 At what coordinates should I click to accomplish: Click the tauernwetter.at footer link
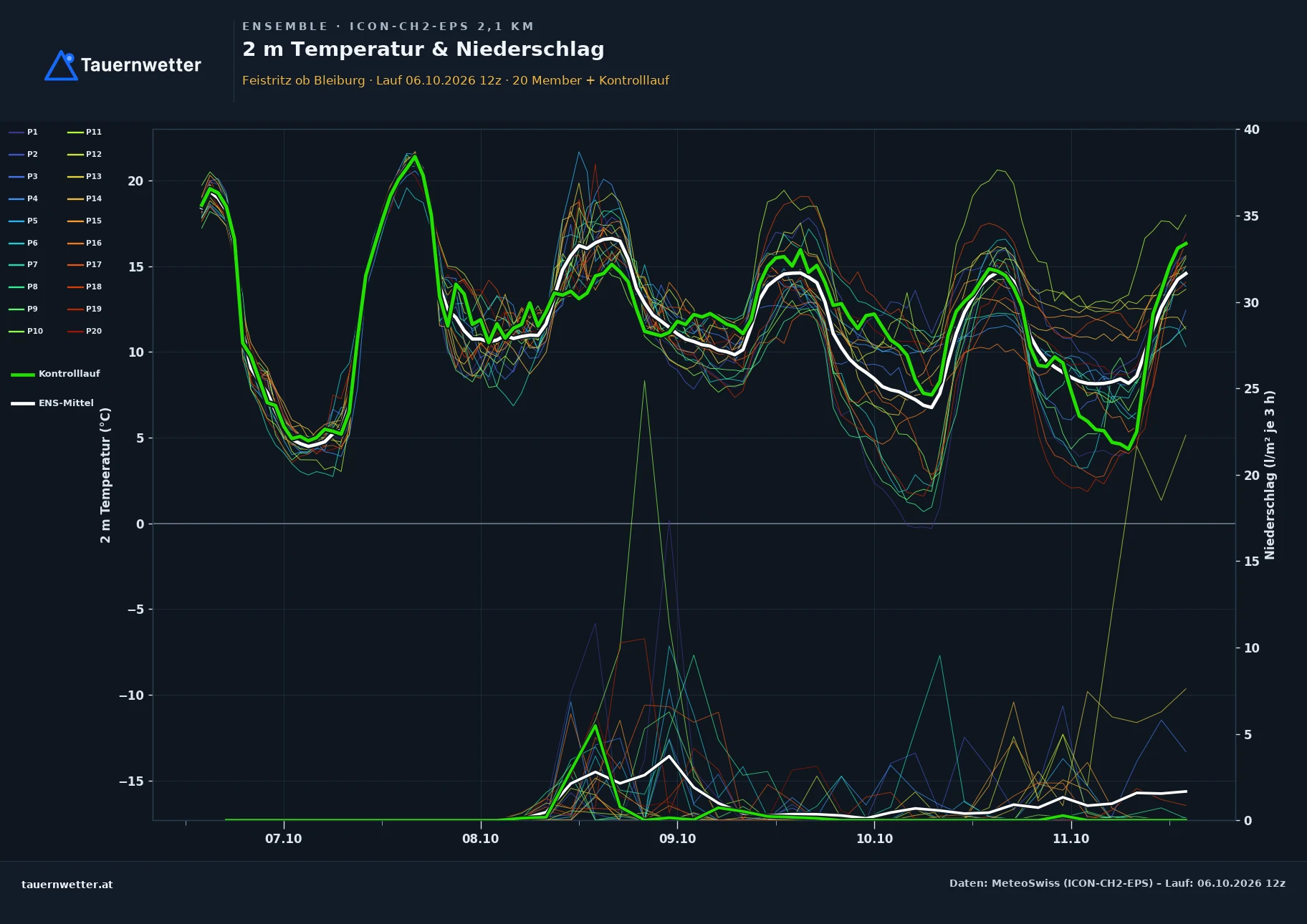pos(67,885)
